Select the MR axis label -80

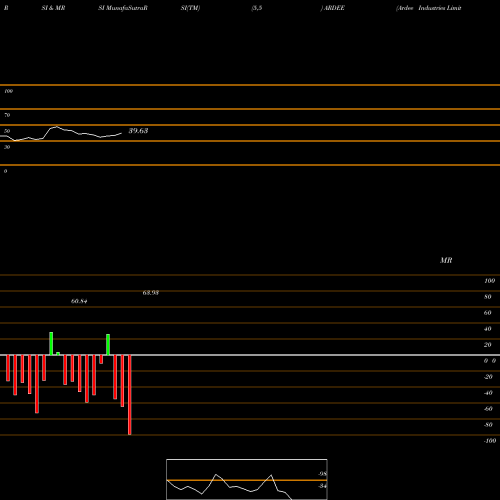(x=488, y=425)
